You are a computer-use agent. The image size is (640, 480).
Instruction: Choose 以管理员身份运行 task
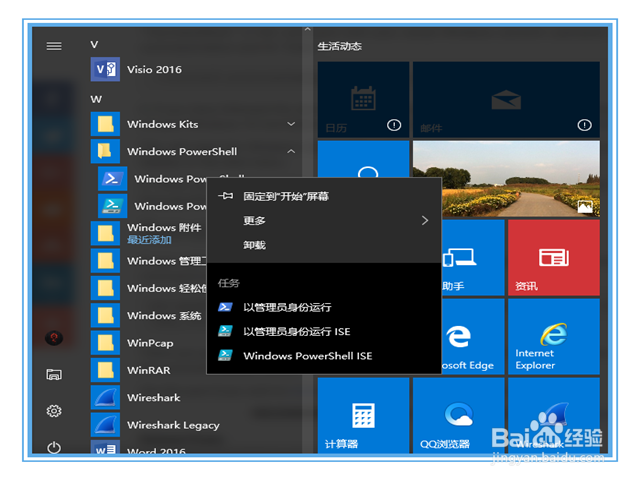[324, 307]
